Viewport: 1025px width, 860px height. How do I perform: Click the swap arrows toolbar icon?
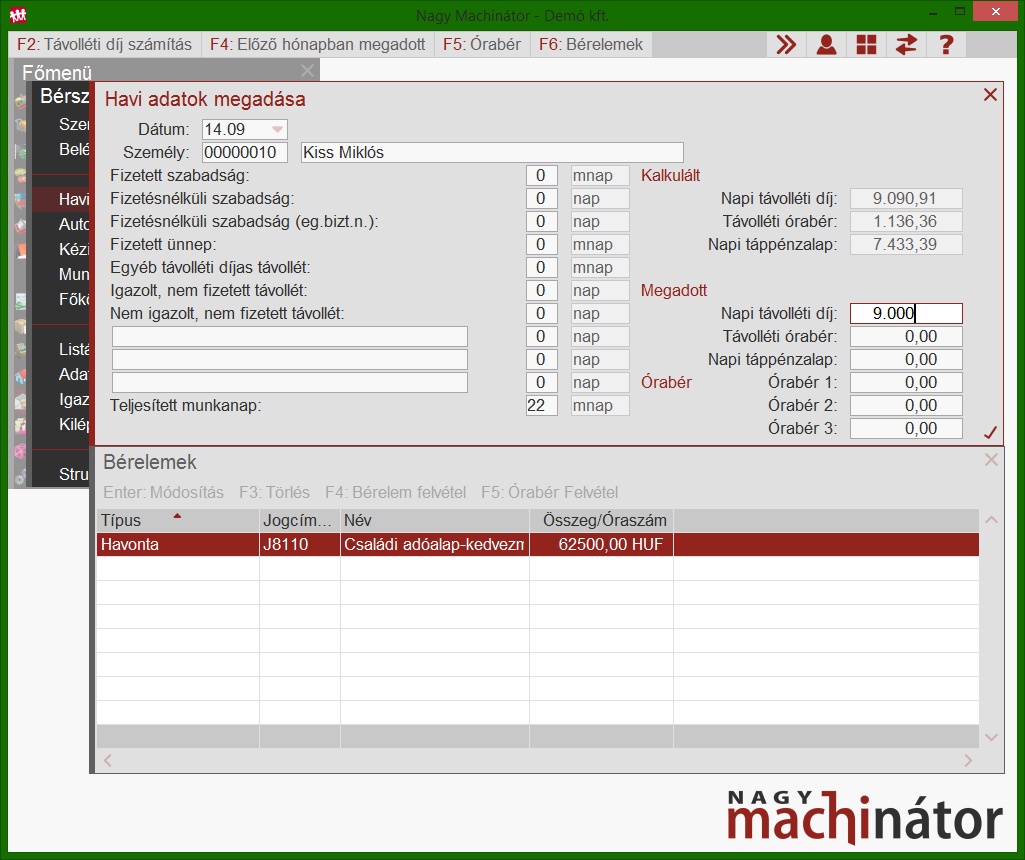point(906,44)
